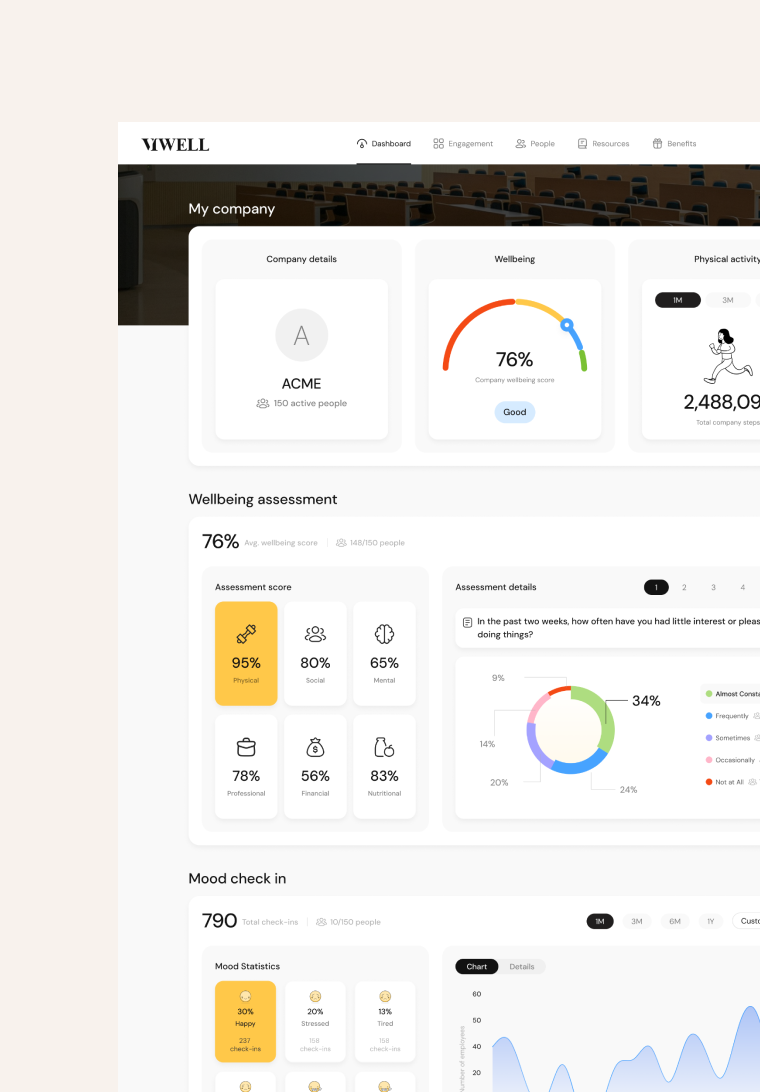Image resolution: width=760 pixels, height=1092 pixels.
Task: Click the 2,488,09 total steps value
Action: pos(722,402)
